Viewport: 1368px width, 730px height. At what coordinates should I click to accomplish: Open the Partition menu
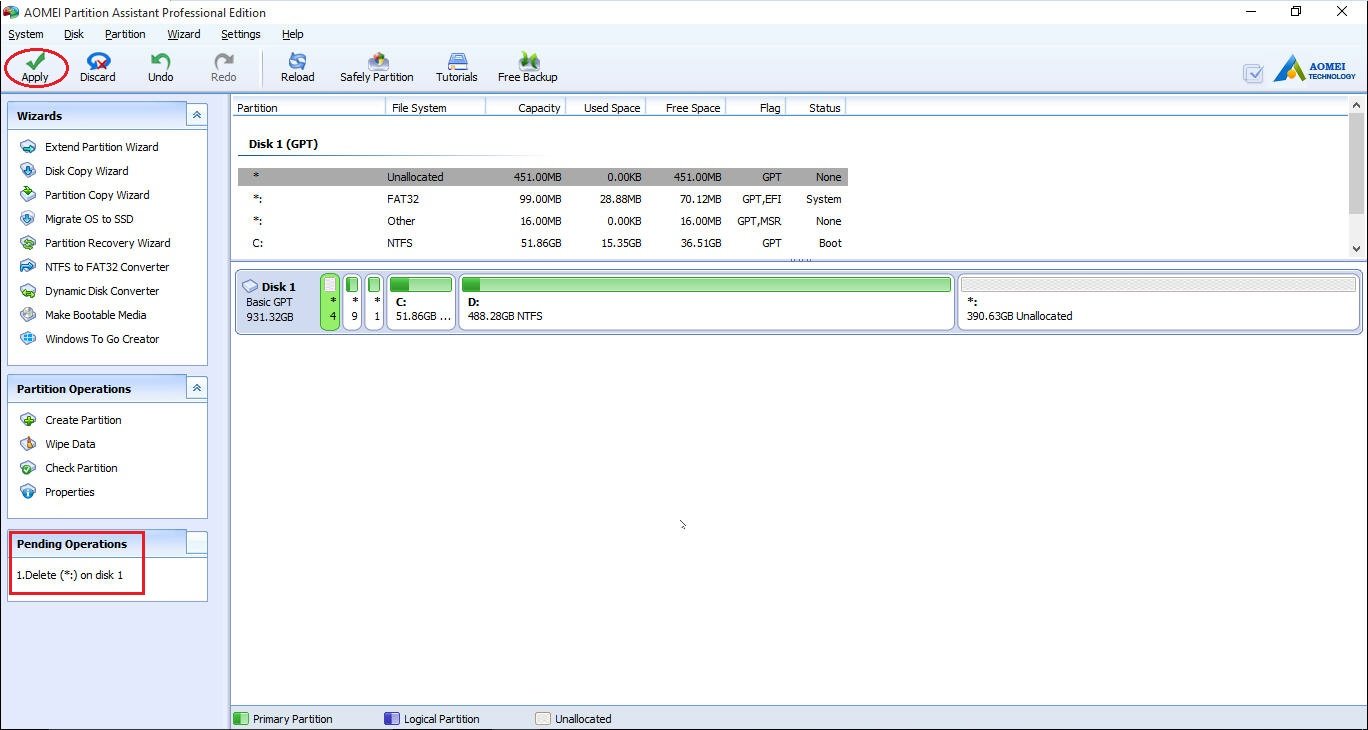[x=125, y=34]
